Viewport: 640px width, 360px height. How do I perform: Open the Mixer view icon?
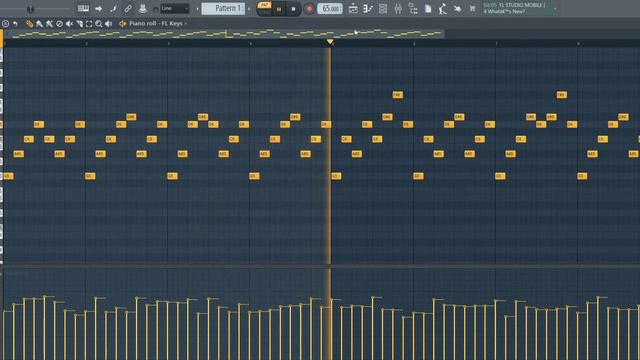(x=398, y=9)
